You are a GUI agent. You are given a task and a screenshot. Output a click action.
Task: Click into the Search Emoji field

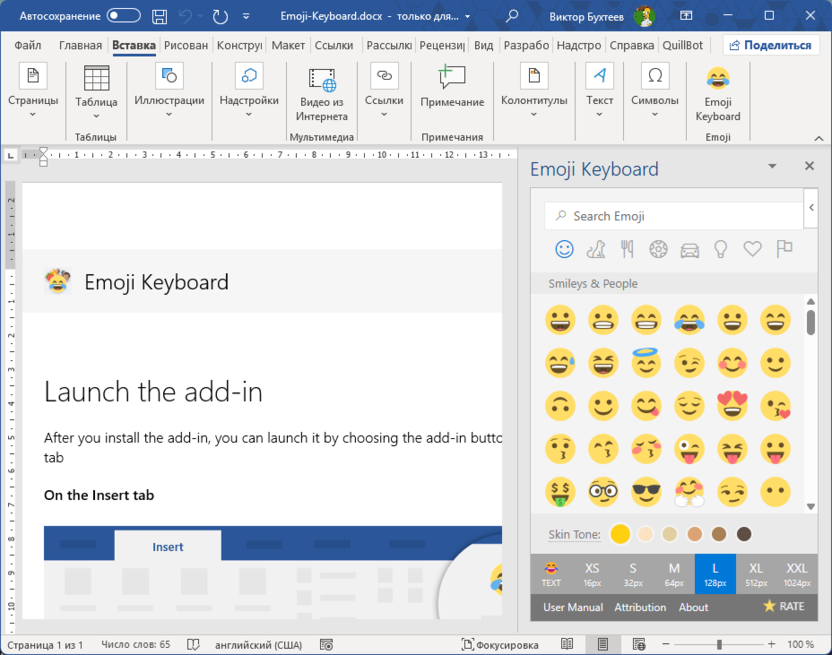point(680,216)
